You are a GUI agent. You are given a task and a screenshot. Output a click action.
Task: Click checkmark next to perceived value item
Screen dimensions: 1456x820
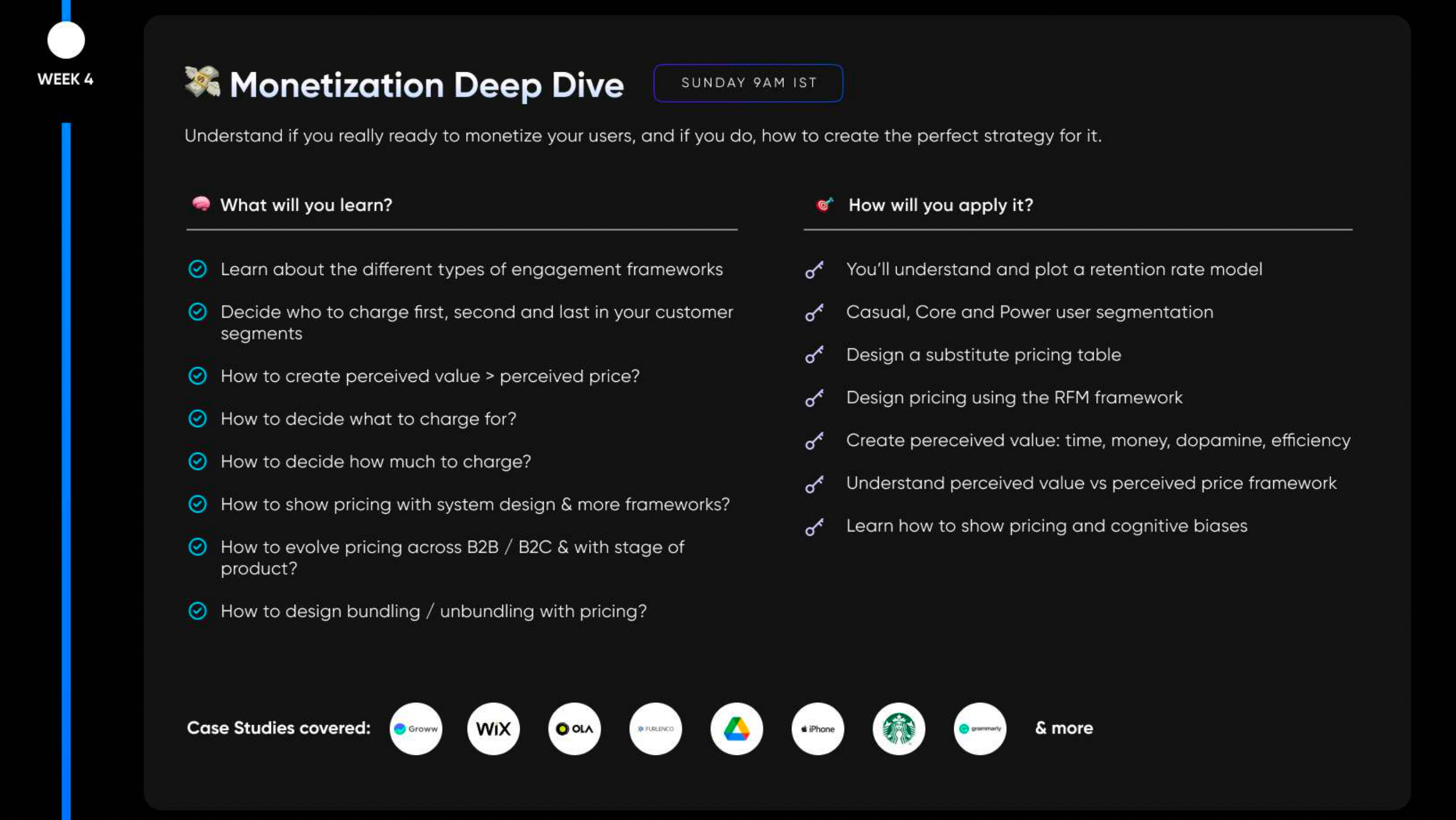197,376
